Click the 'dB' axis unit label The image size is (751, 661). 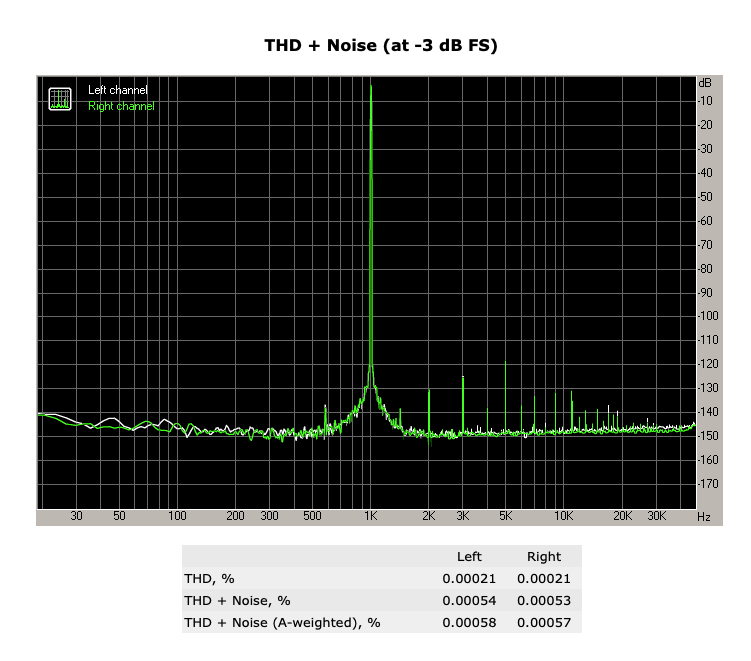[x=705, y=83]
